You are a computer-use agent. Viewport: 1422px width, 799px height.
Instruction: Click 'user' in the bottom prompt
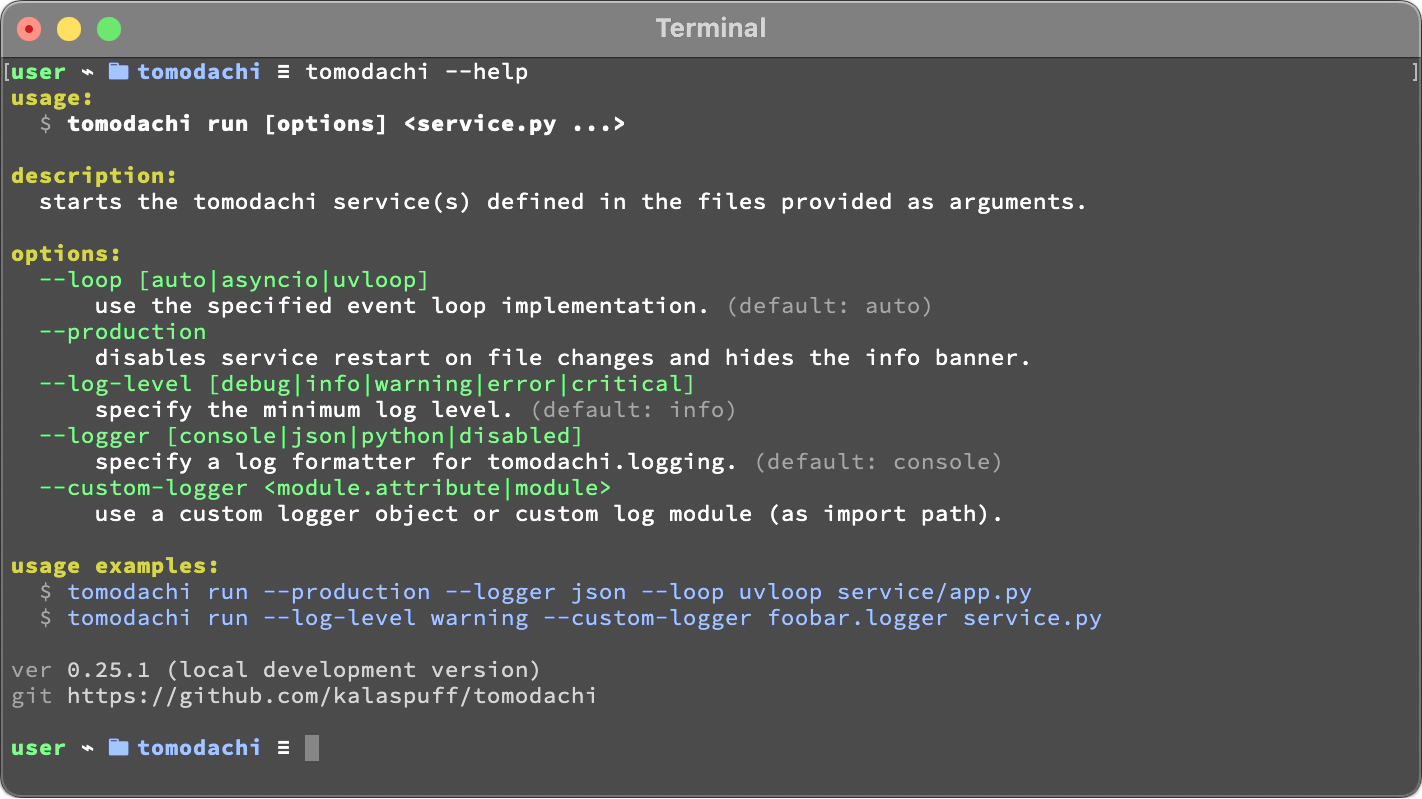(x=38, y=748)
